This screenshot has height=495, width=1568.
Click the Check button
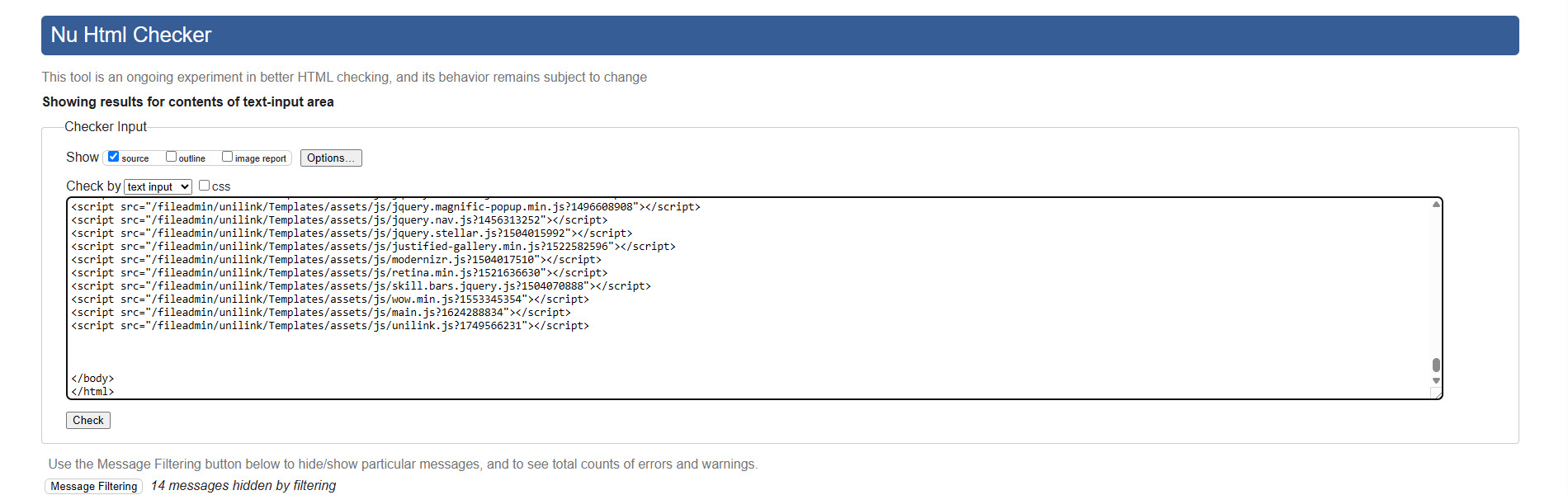pos(88,420)
